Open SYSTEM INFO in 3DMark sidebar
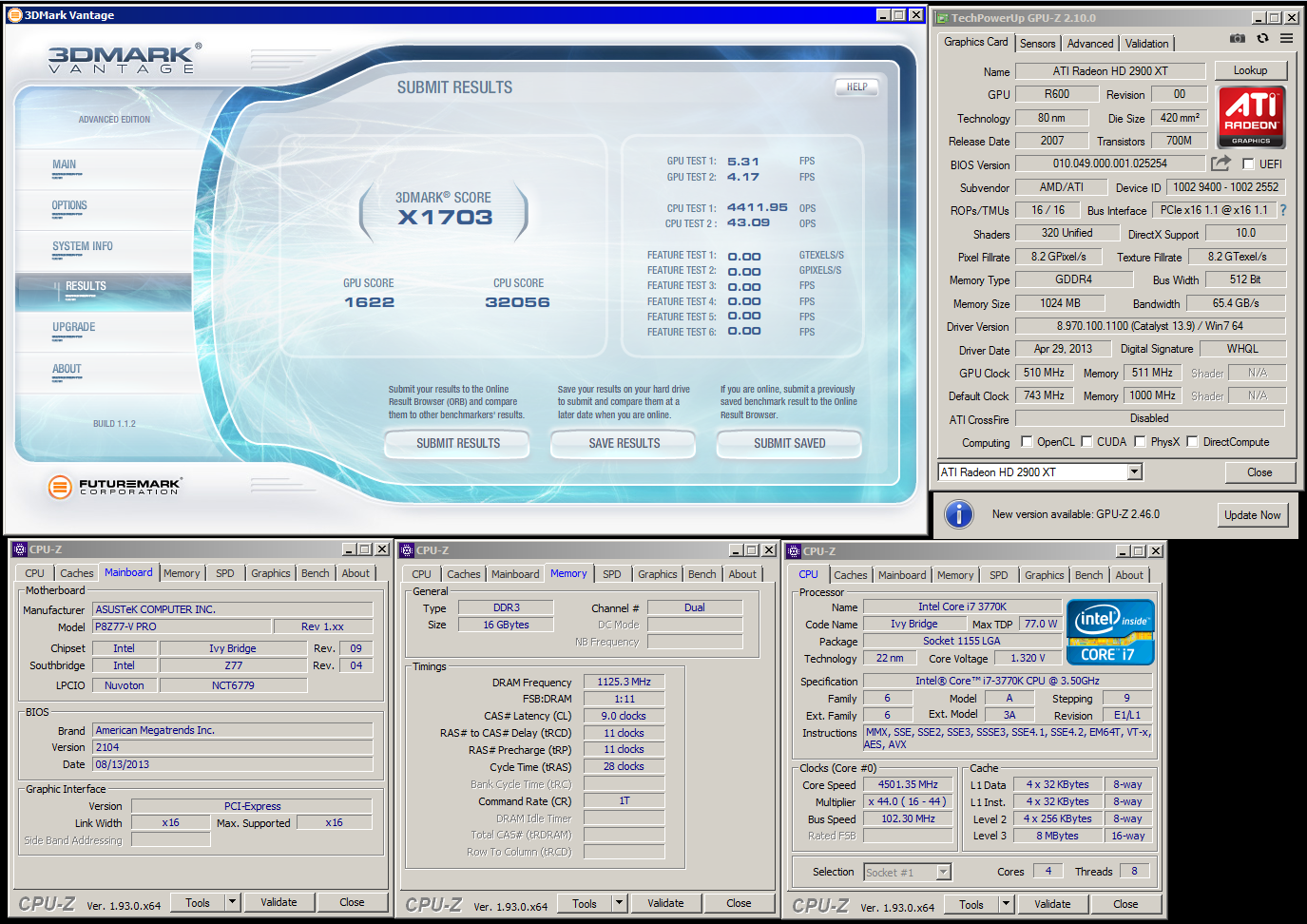Screen dimensions: 1307x924 coord(83,247)
